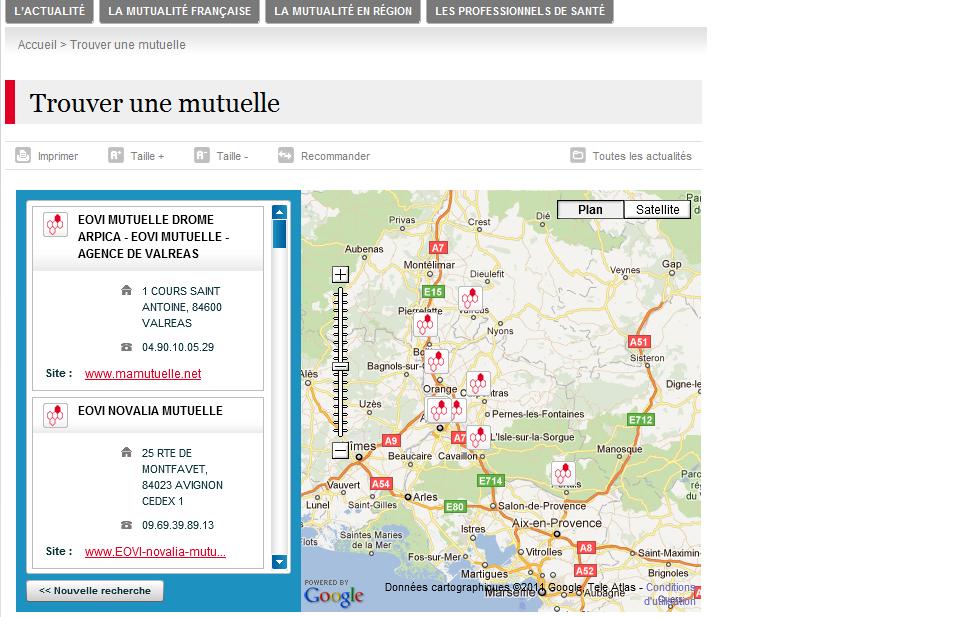Click address '1 COURS SAINT ANTOINE, 84600 VALREAS'
The width and height of the screenshot is (960, 617).
point(182,307)
